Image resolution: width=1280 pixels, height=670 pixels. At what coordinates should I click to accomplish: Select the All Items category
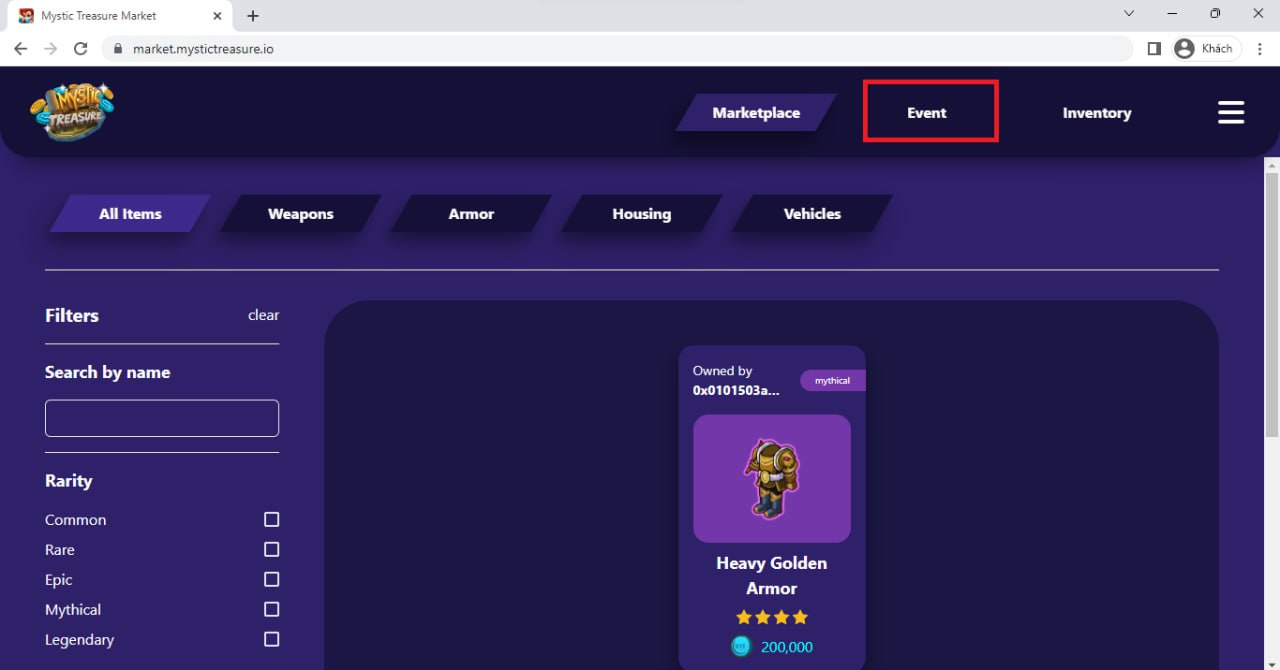pyautogui.click(x=130, y=213)
